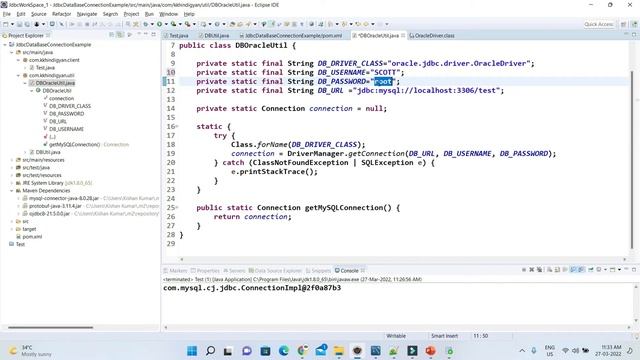640x360 pixels.
Task: Switch to OracleDriver.class tab
Action: coord(434,36)
